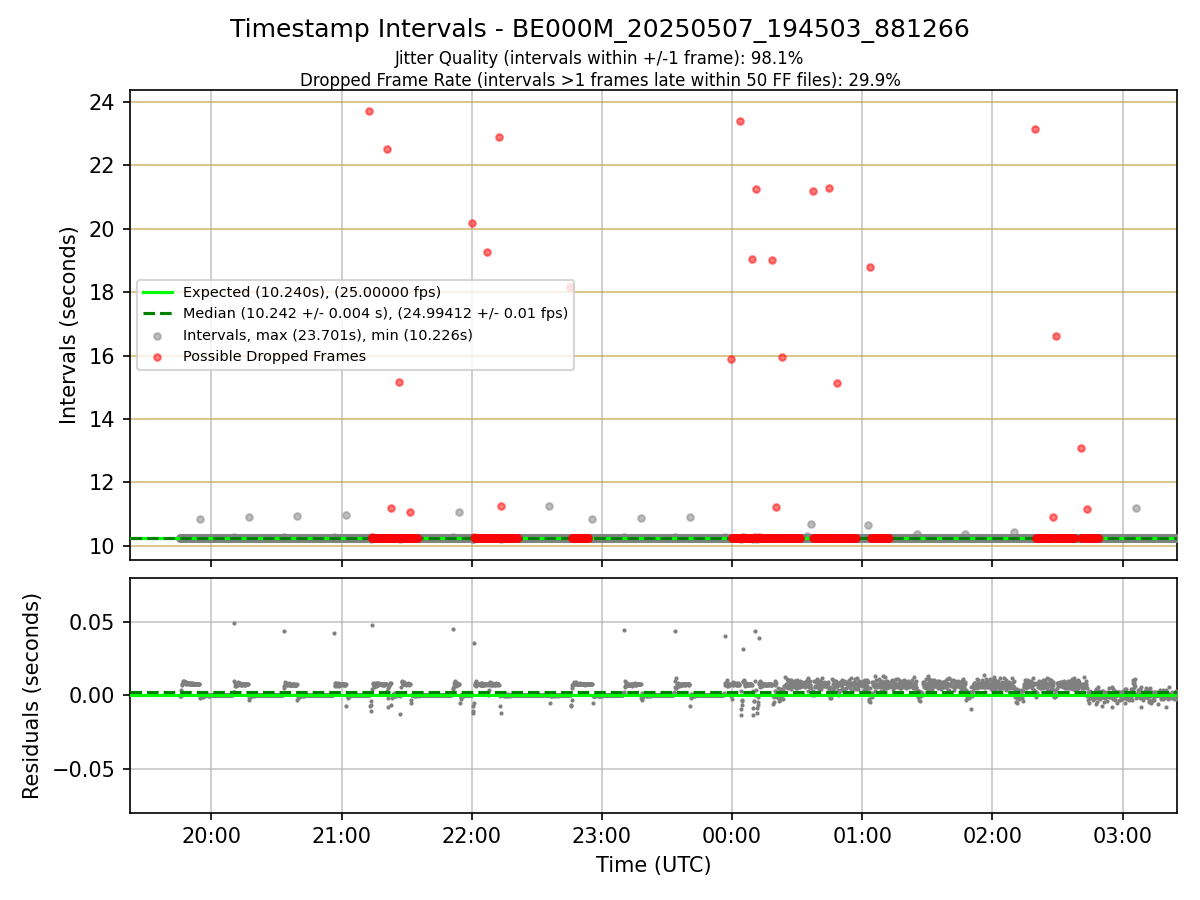Click the red circle marker in legend
Image resolution: width=1200 pixels, height=900 pixels.
[158, 356]
